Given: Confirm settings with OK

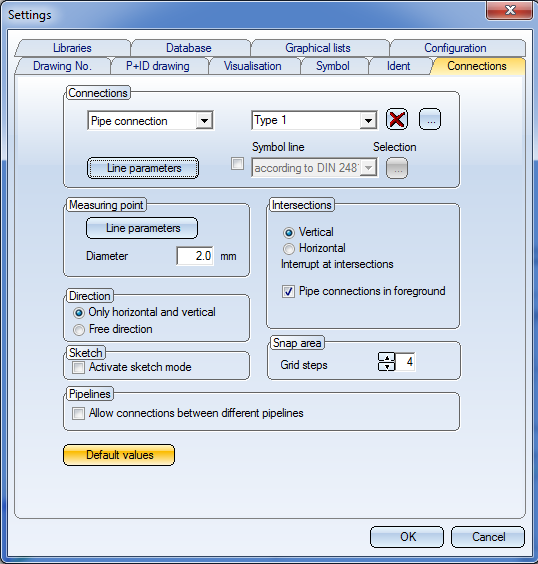Looking at the screenshot, I should [407, 537].
